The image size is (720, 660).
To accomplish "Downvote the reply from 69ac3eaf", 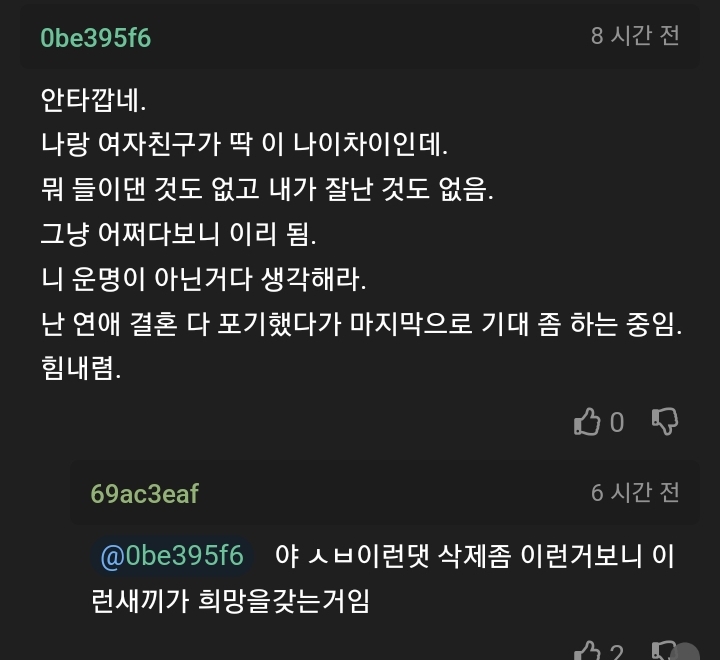I will click(663, 652).
